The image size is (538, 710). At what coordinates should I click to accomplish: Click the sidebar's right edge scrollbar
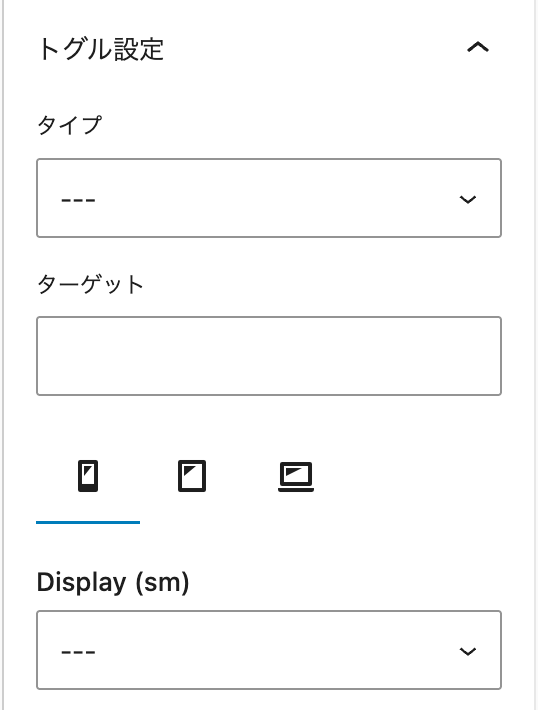point(535,355)
